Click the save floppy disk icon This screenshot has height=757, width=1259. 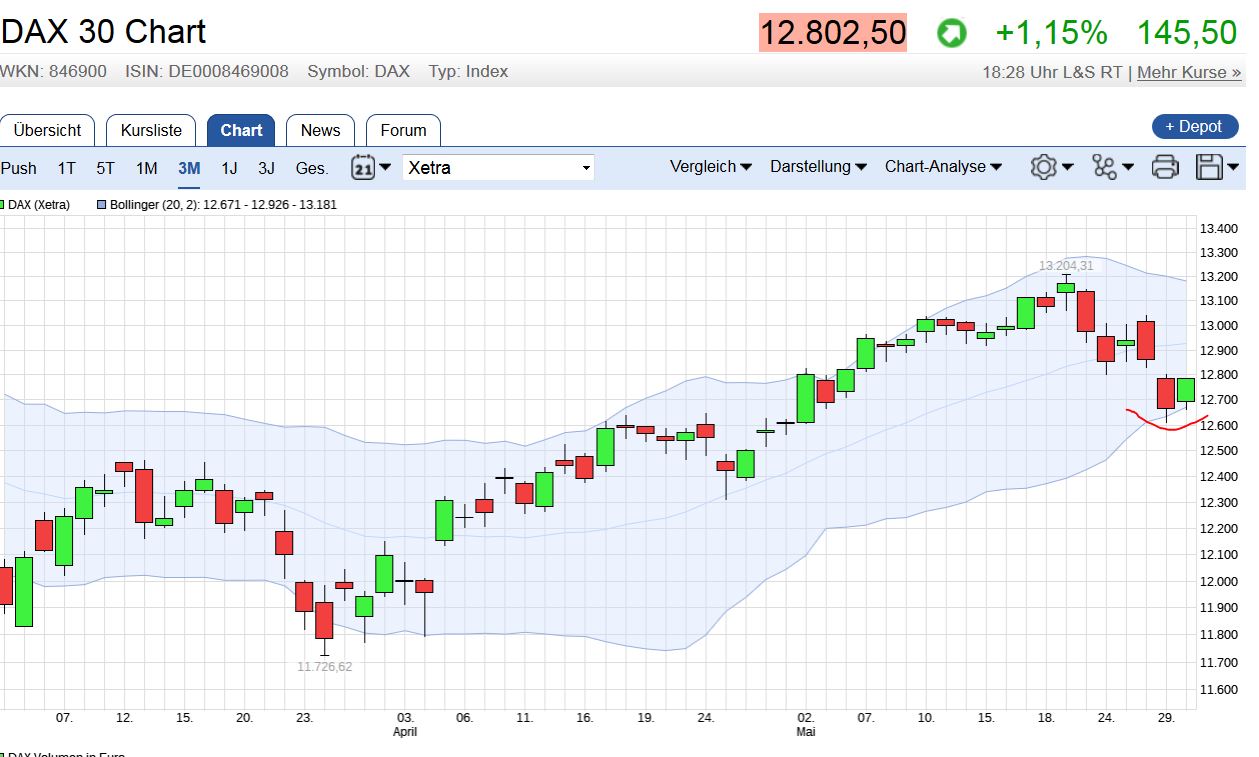[x=1210, y=167]
